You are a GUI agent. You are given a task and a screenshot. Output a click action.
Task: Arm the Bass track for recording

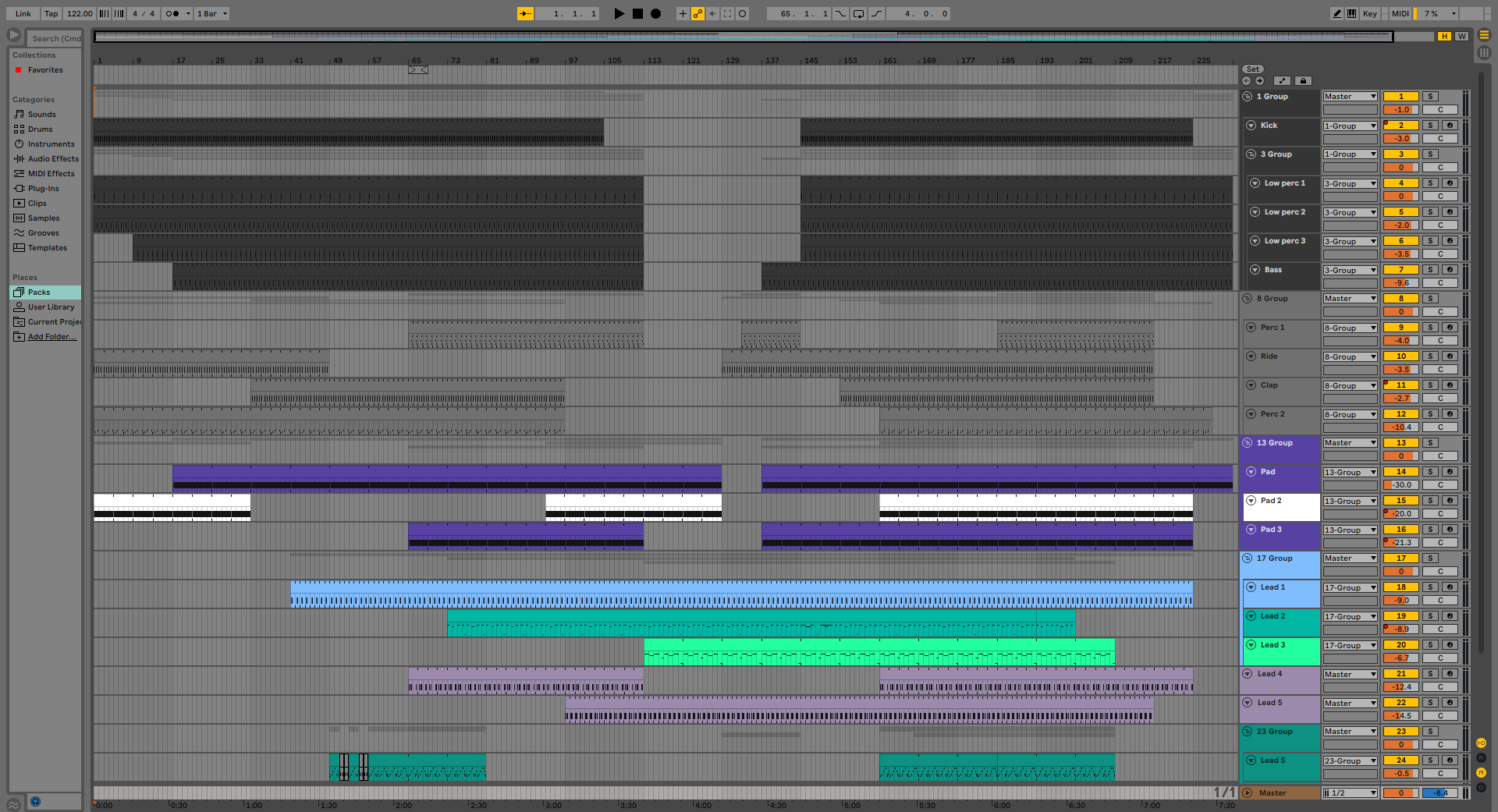[1450, 270]
